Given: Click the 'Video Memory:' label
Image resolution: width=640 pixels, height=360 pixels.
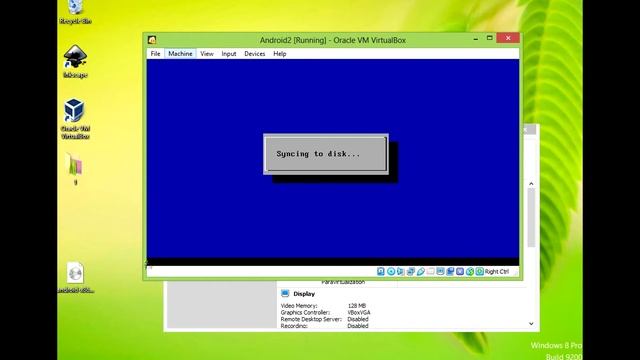Looking at the screenshot, I should [x=299, y=306].
